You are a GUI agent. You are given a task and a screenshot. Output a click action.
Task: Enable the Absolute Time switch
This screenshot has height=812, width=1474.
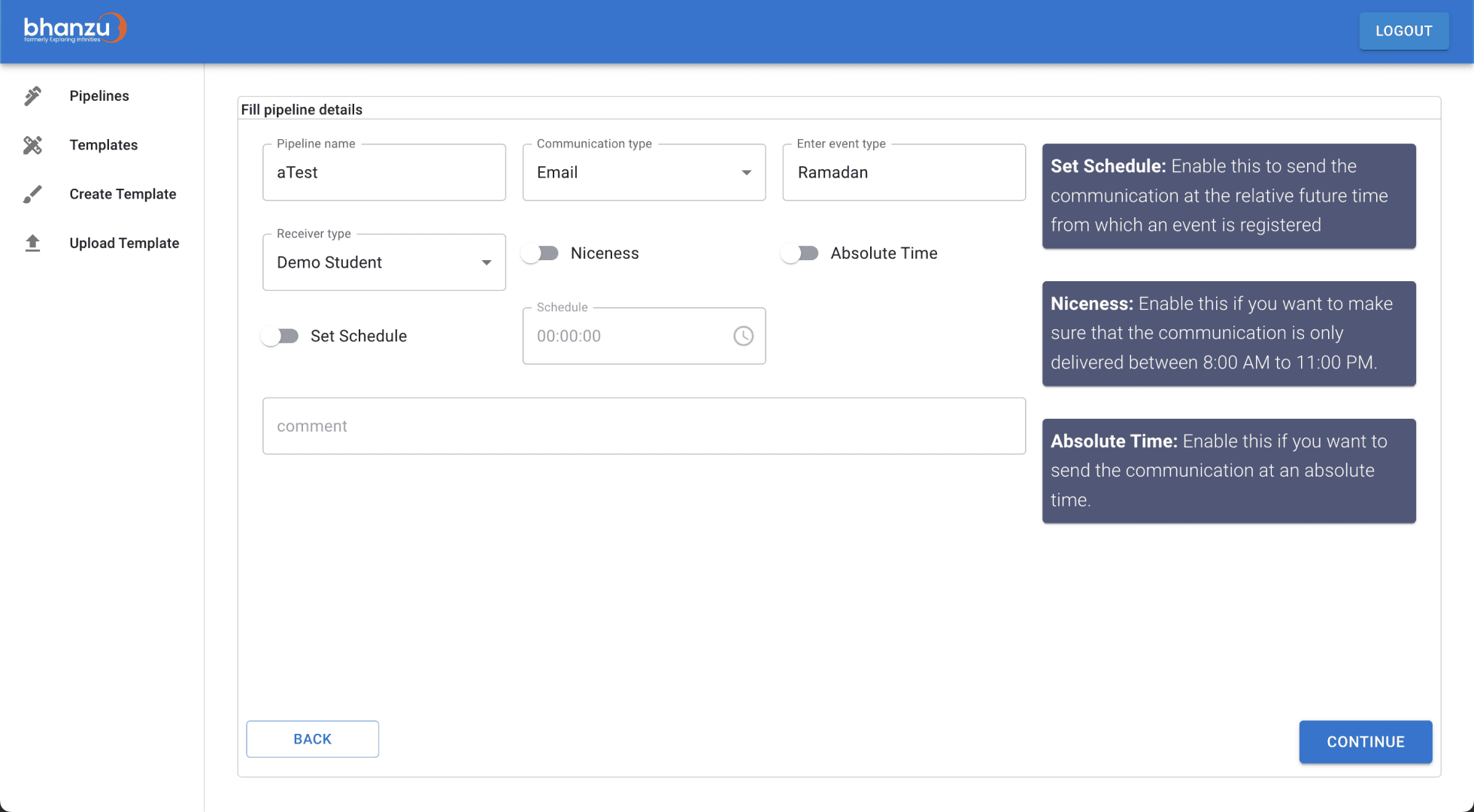(800, 253)
